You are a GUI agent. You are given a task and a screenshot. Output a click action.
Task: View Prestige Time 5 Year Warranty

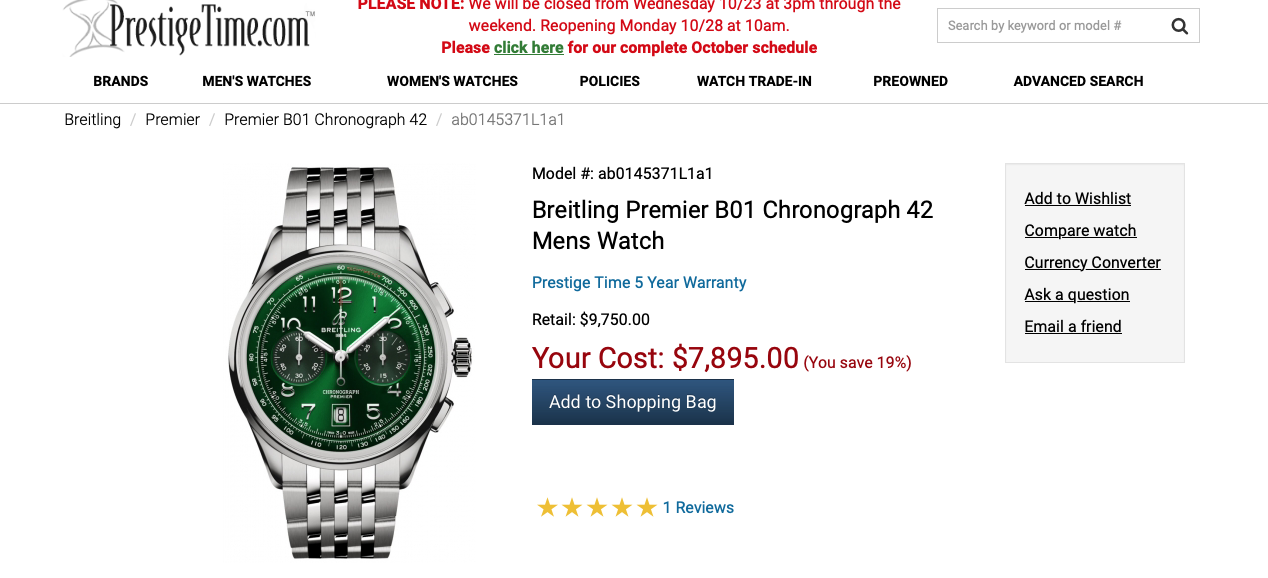[x=639, y=283]
